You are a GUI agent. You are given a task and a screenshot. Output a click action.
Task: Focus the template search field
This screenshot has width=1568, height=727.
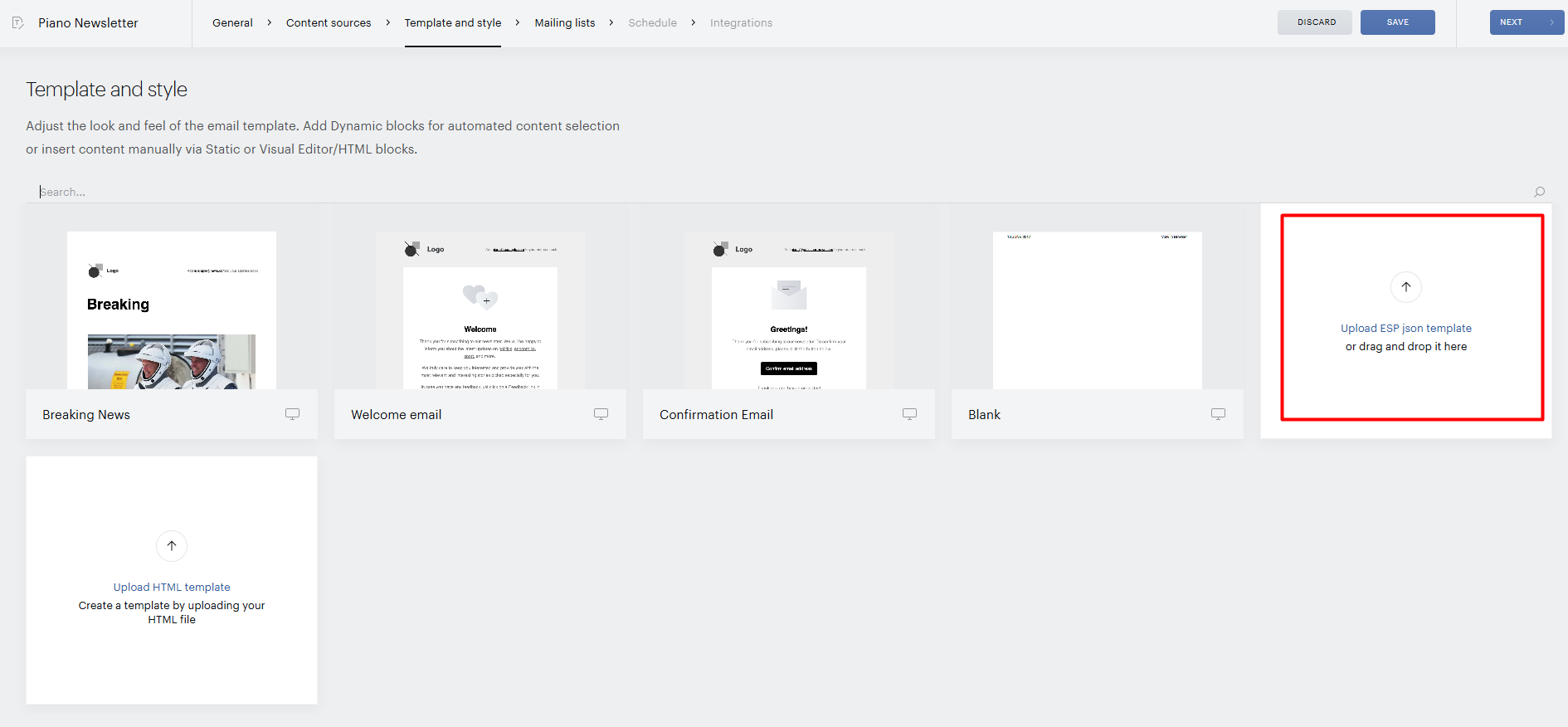[x=780, y=192]
